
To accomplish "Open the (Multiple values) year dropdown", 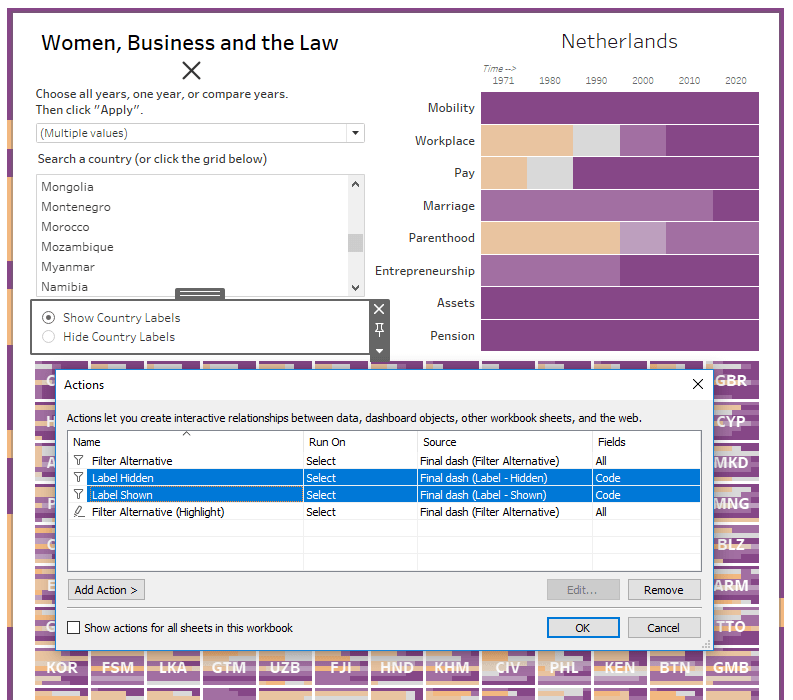I will [x=355, y=133].
